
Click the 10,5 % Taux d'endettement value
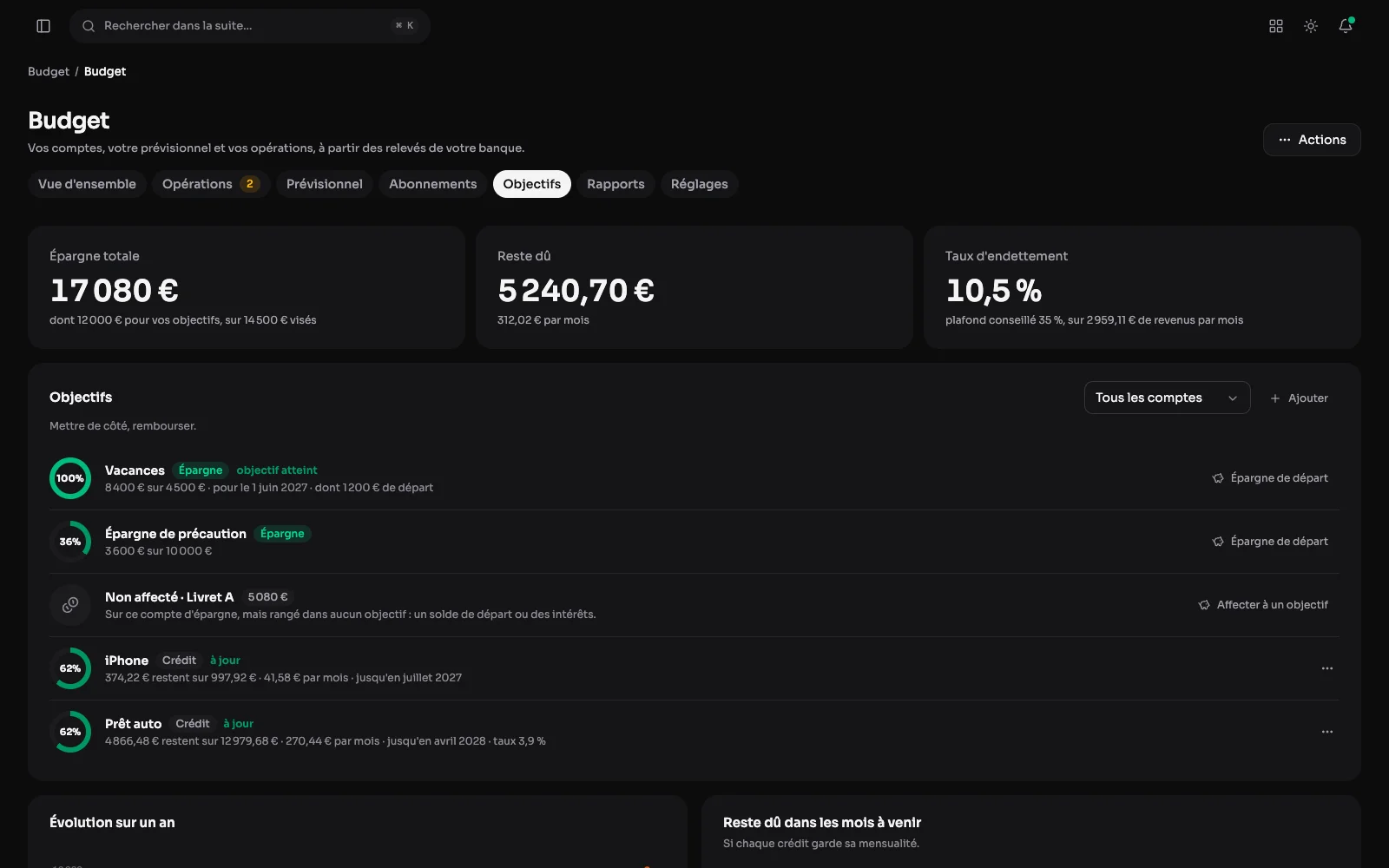(x=993, y=291)
